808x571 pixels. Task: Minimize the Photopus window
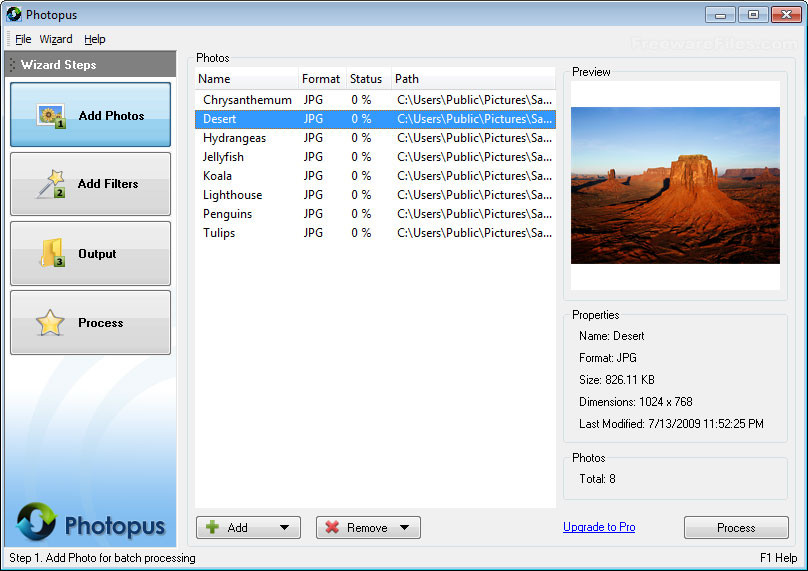click(720, 15)
